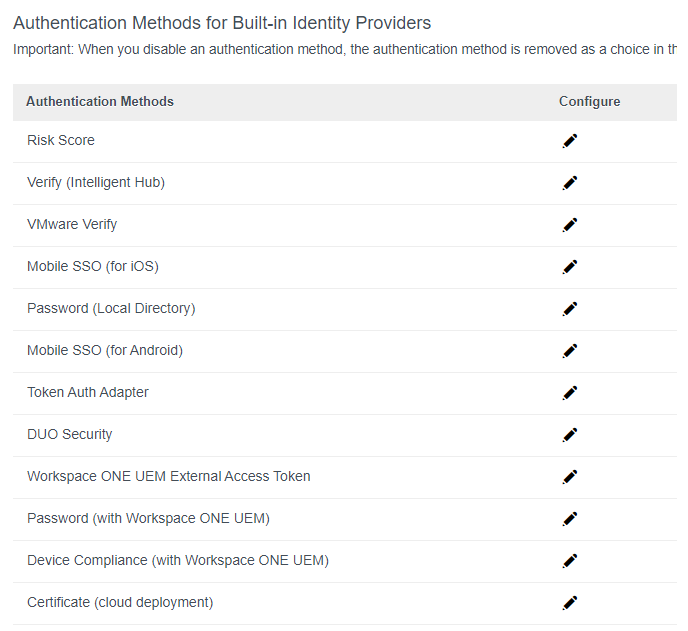
Task: Configure Mobile SSO (for iOS) pencil
Action: click(x=570, y=267)
